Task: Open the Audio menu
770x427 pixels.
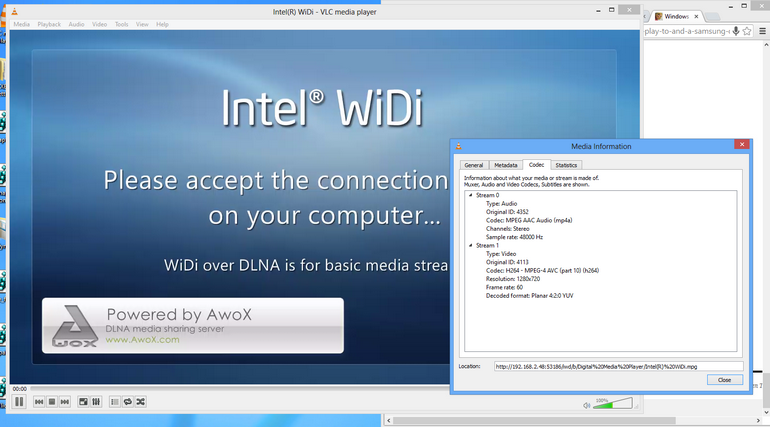Action: pyautogui.click(x=76, y=24)
